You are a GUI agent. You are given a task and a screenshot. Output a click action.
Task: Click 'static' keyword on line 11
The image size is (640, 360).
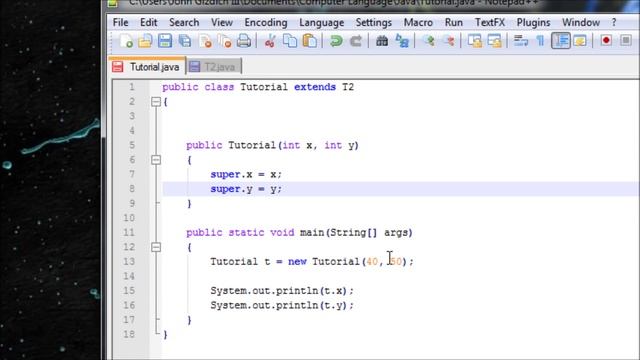coord(246,233)
